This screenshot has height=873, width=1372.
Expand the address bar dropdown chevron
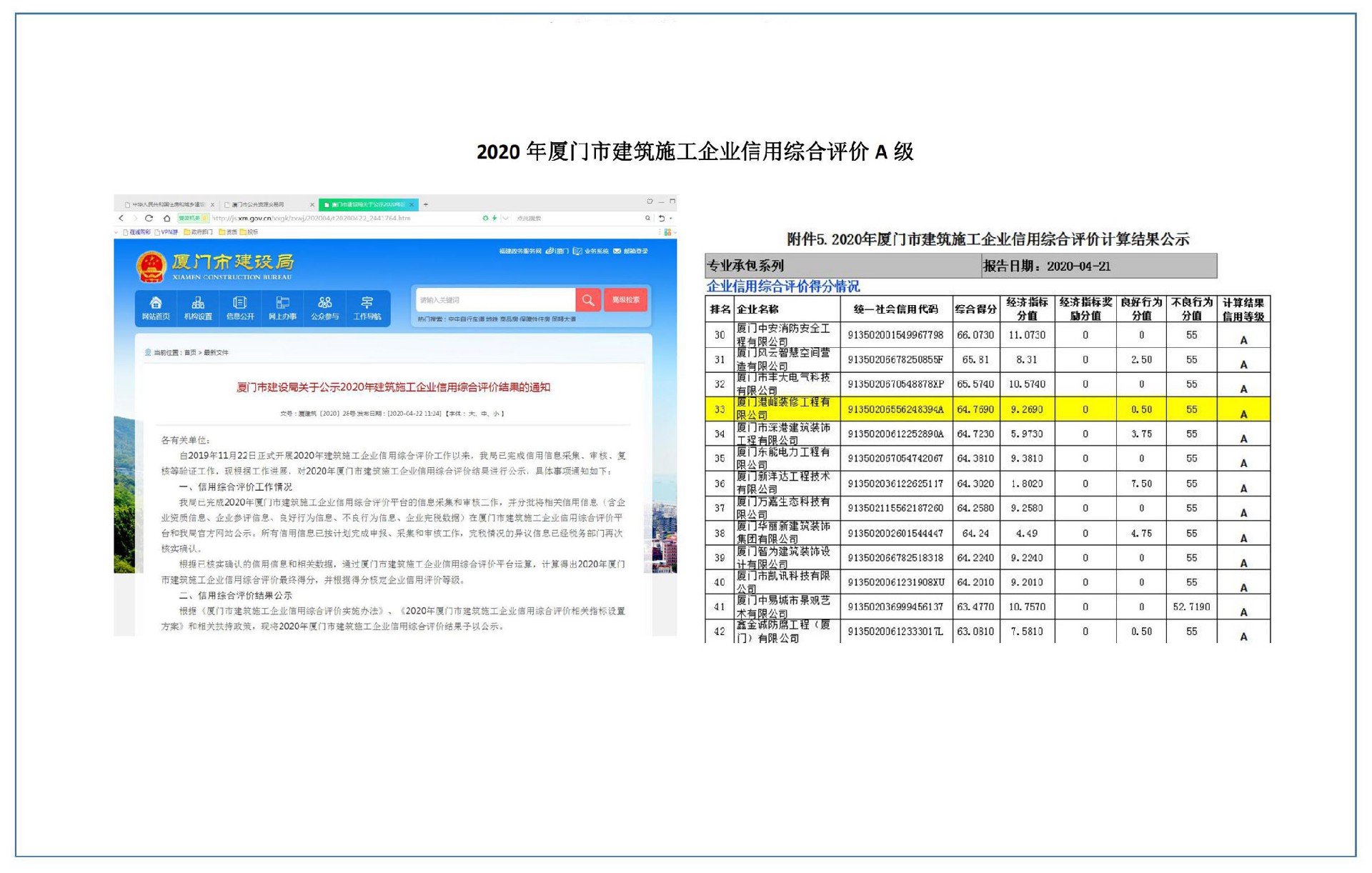505,218
